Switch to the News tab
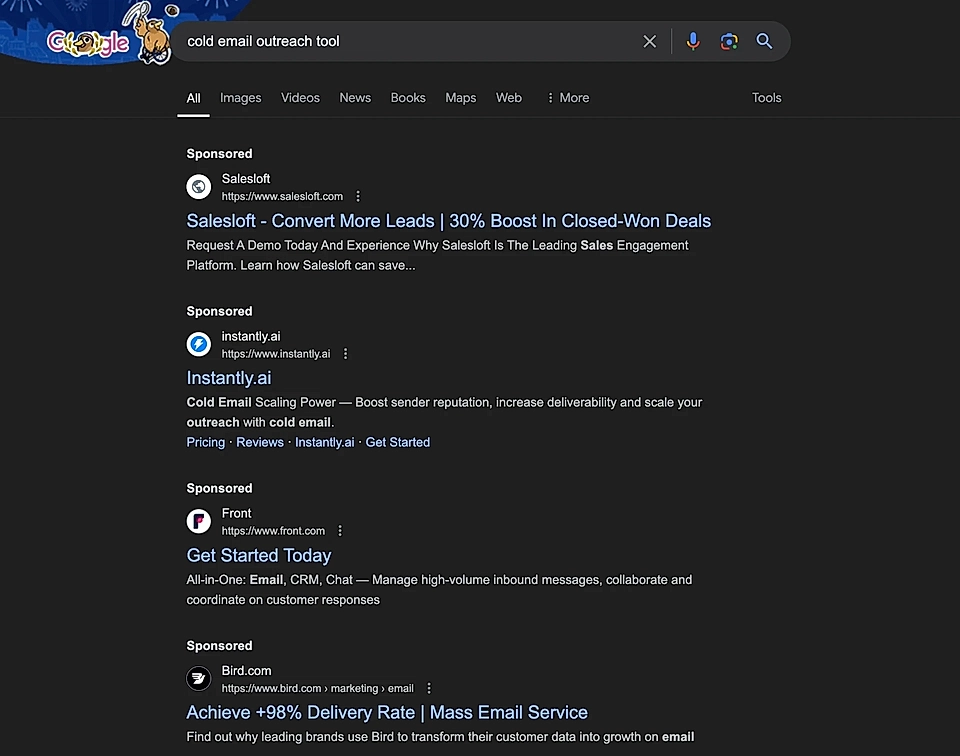 point(355,97)
